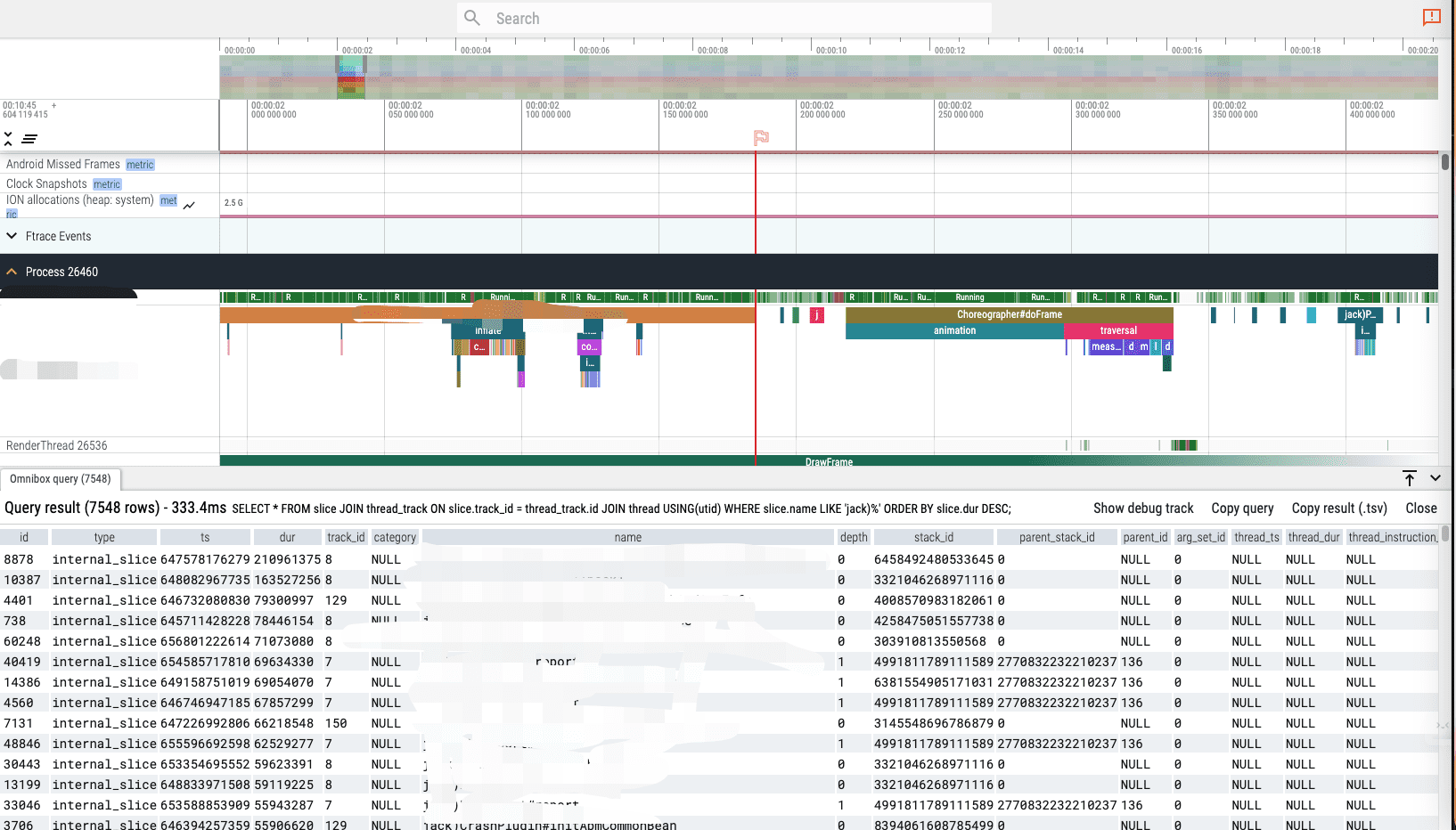The width and height of the screenshot is (1456, 830).
Task: Click Copy result (.tsv) button
Action: click(1339, 509)
